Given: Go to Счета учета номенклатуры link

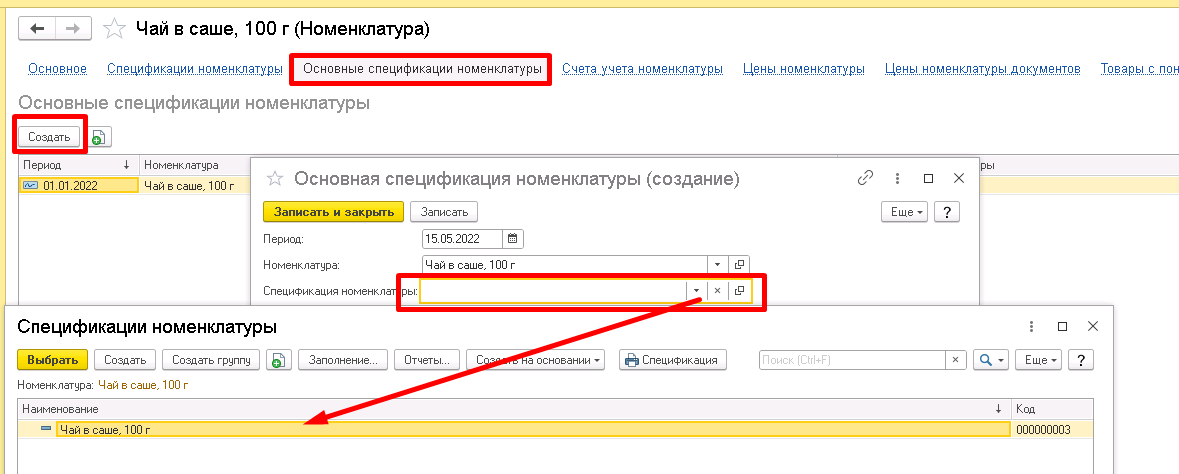Looking at the screenshot, I should tap(642, 69).
